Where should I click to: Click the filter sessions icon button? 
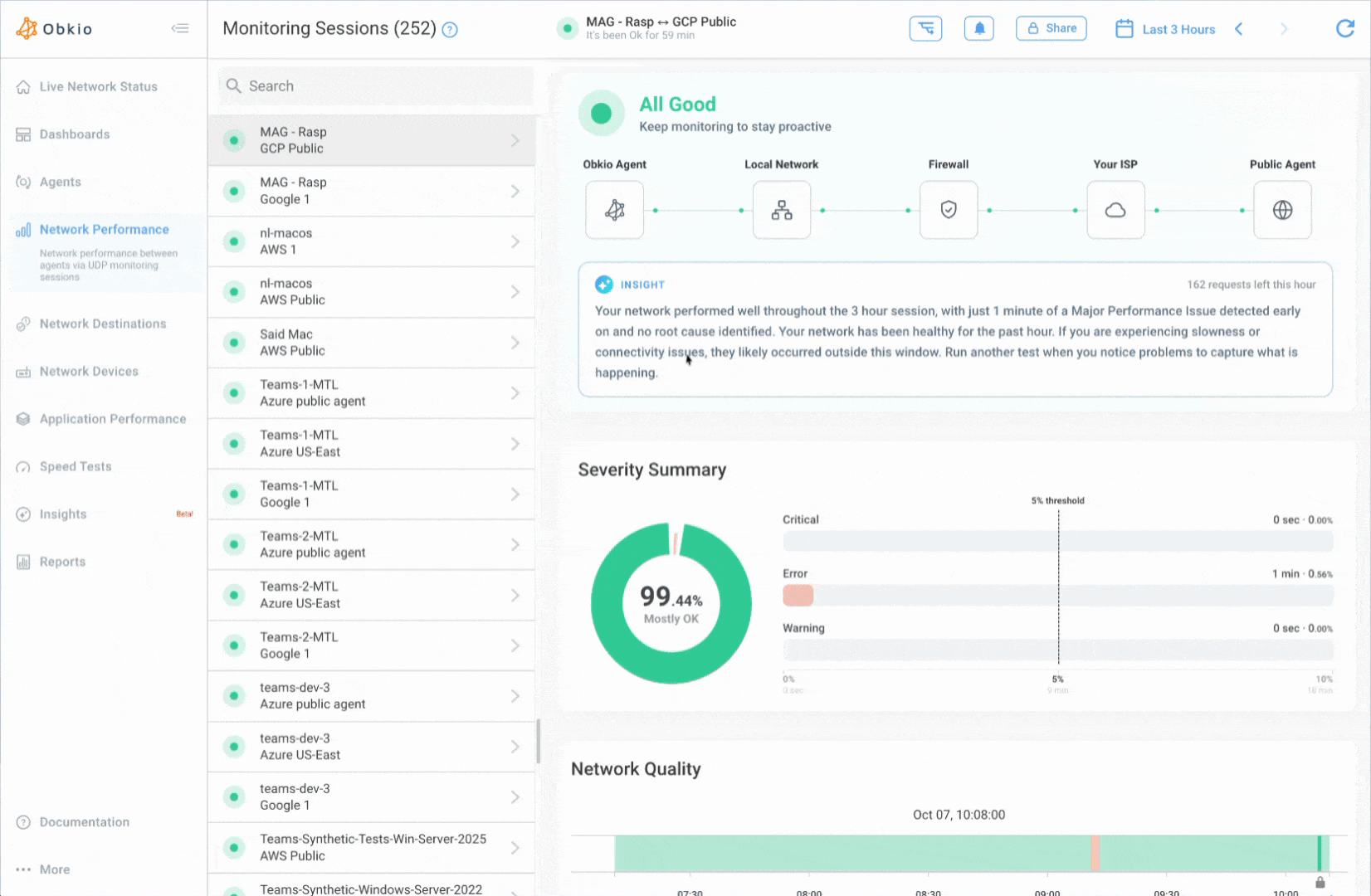[925, 28]
